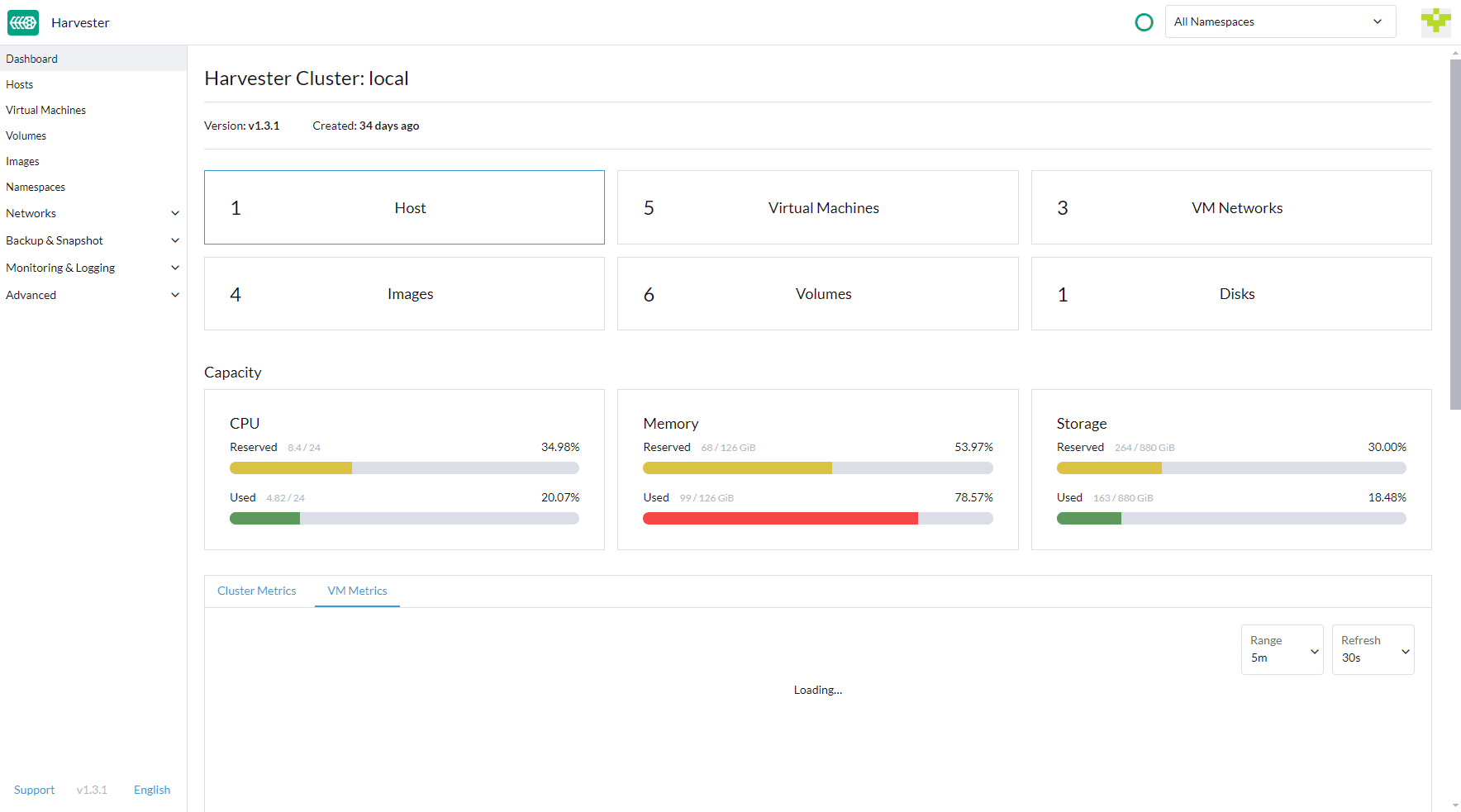
Task: Select the VM Metrics tab
Action: (357, 591)
